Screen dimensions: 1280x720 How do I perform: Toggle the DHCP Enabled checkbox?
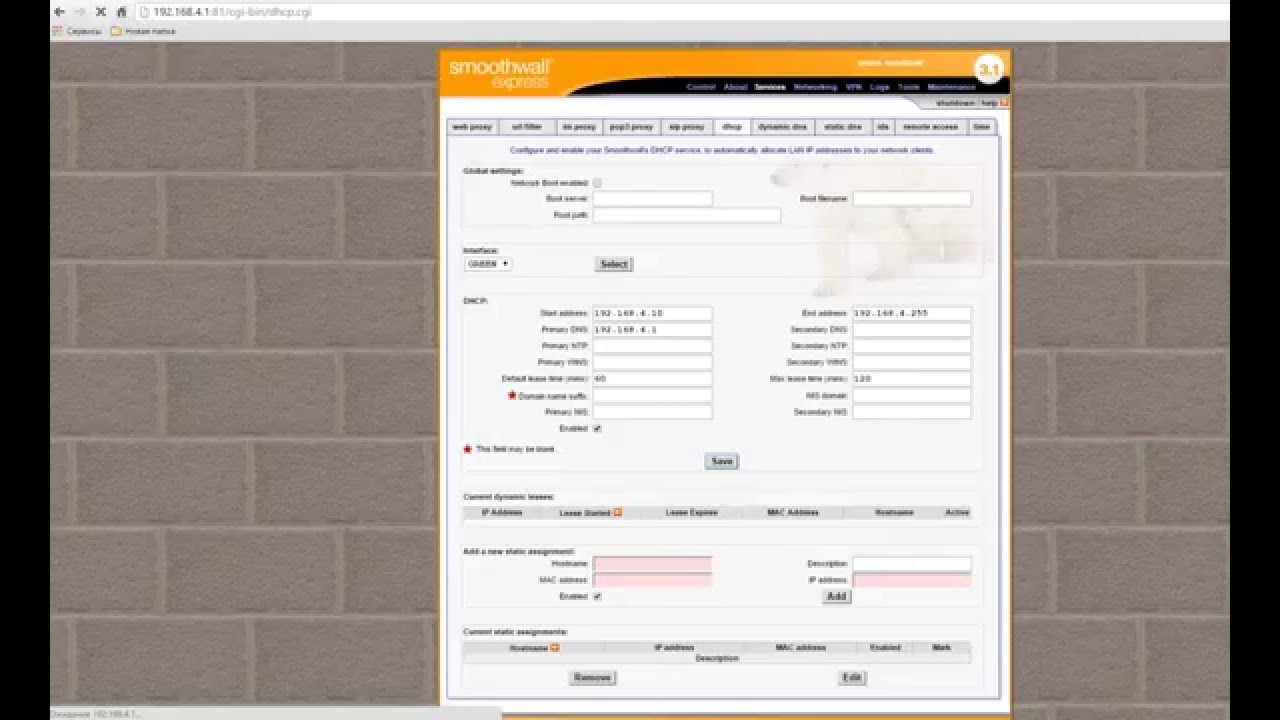coord(597,428)
